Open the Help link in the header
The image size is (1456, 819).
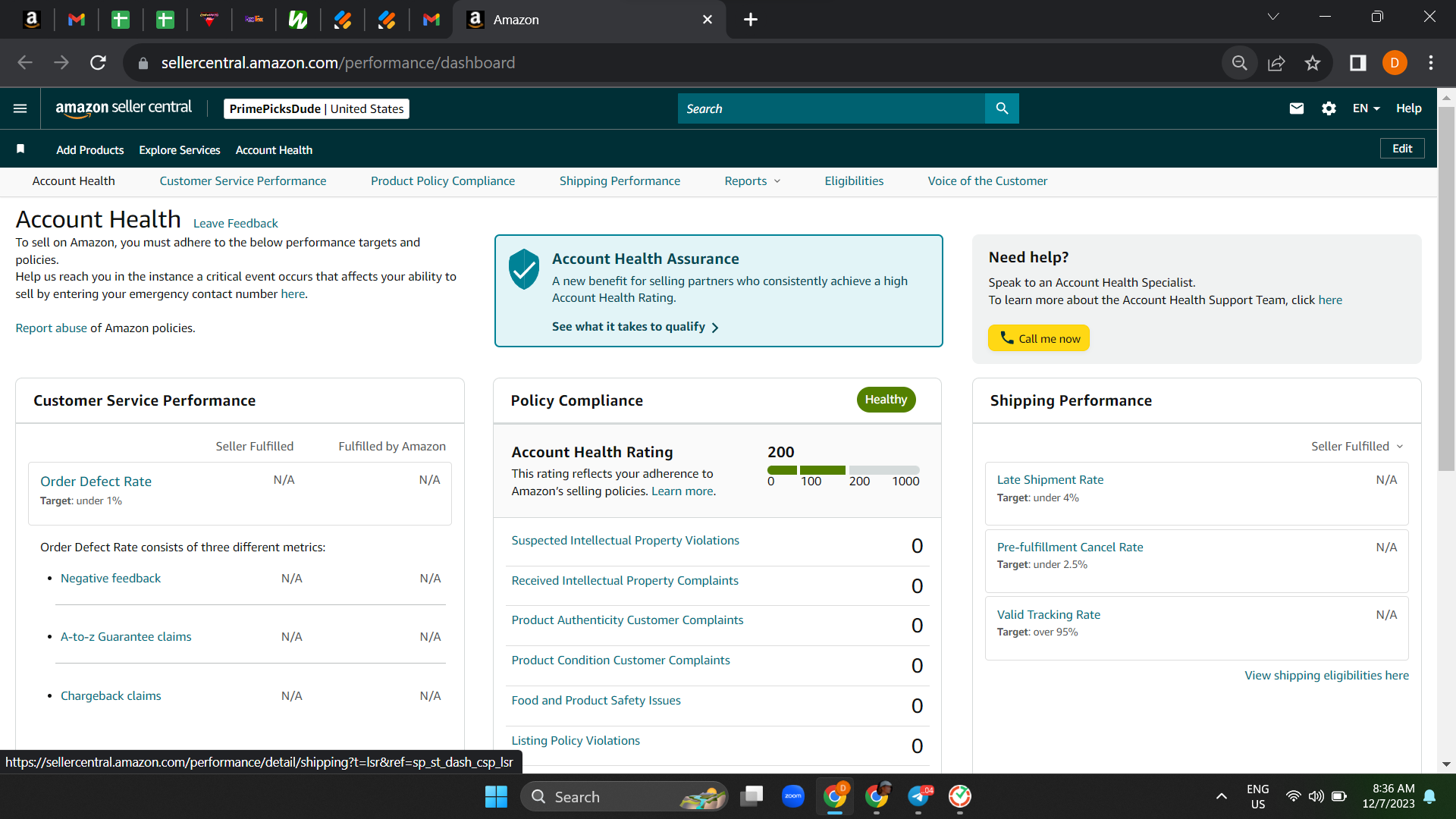(x=1408, y=108)
